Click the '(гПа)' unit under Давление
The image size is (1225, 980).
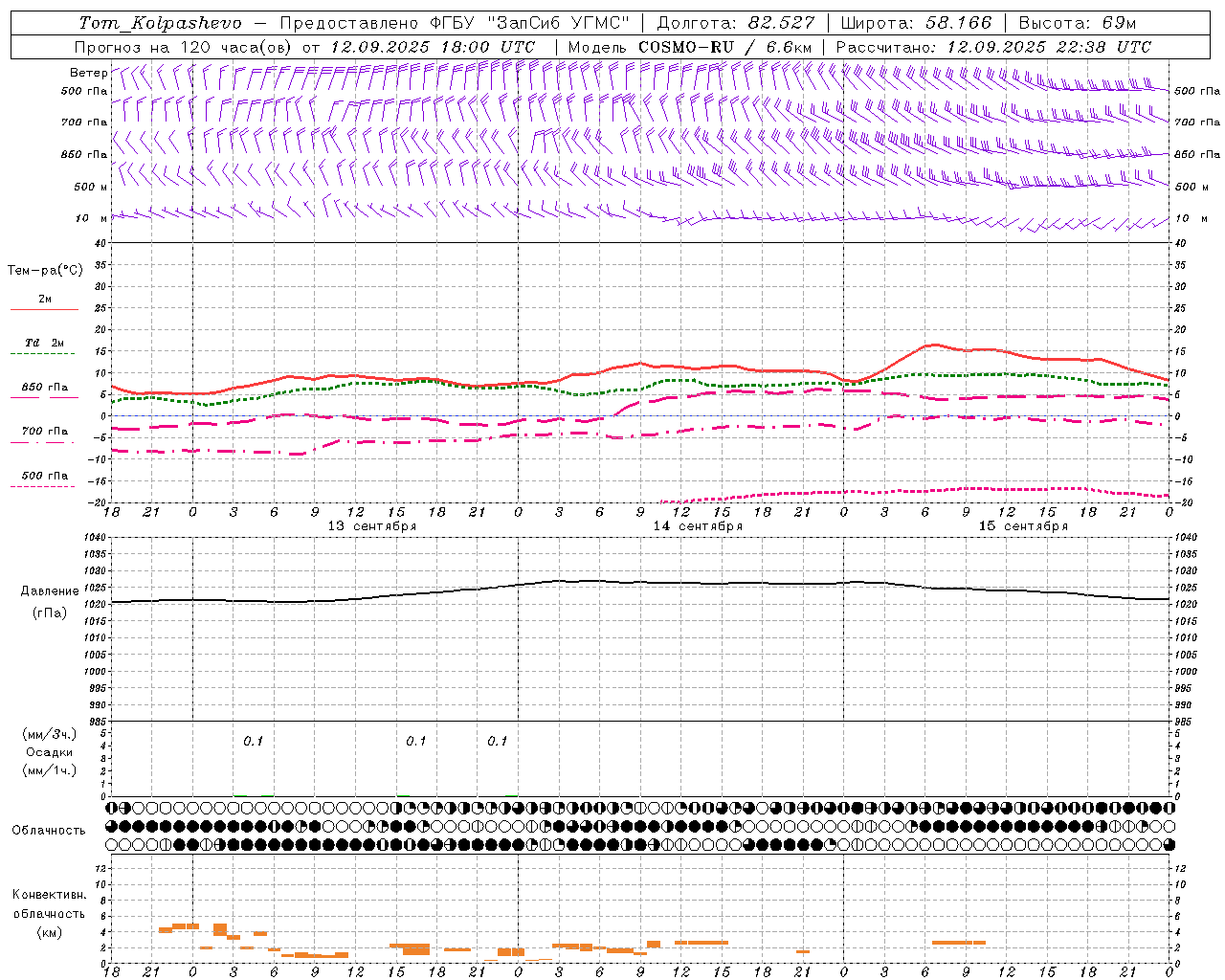[49, 612]
